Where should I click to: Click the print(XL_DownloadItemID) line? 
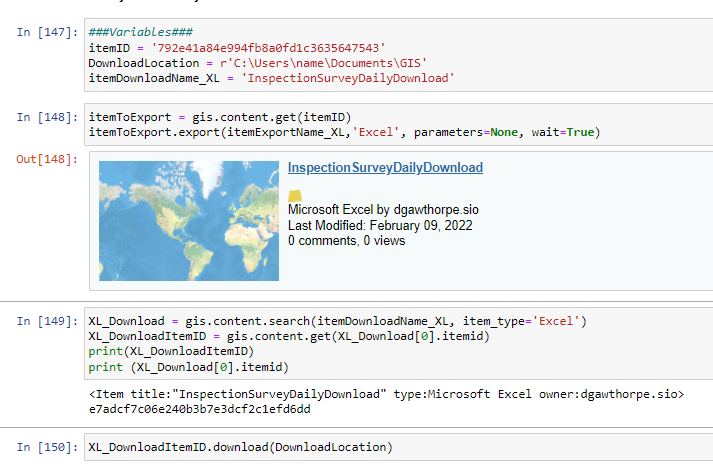tap(170, 351)
